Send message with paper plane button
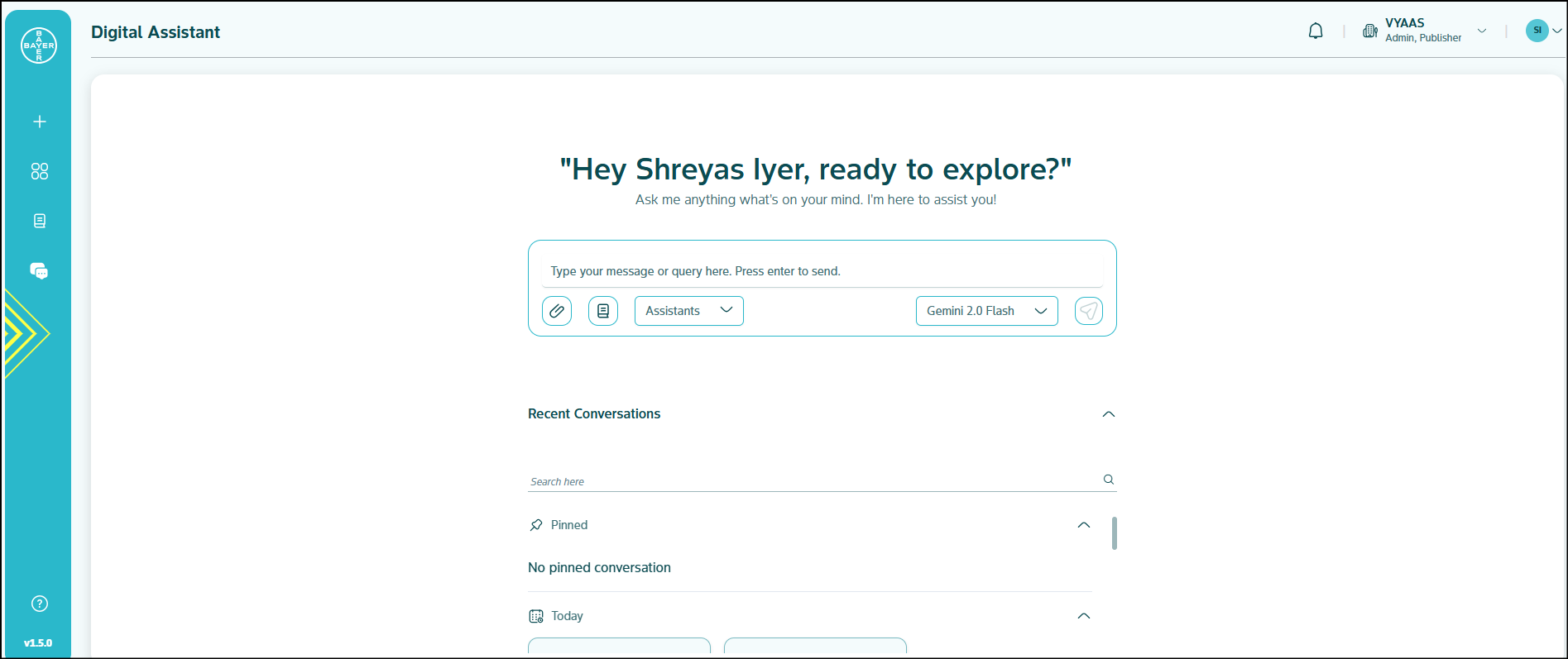The image size is (1568, 659). 1088,311
